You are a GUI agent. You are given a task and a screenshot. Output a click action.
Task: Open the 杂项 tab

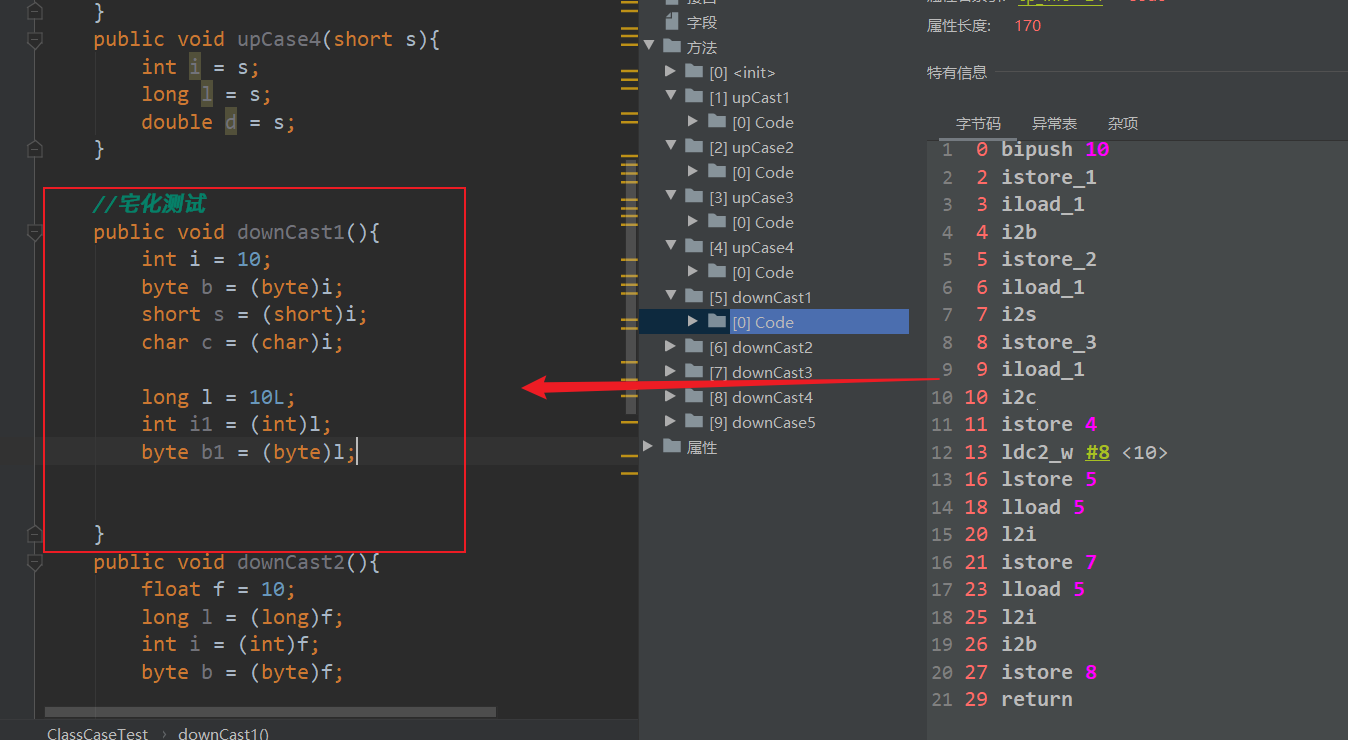tap(1123, 124)
